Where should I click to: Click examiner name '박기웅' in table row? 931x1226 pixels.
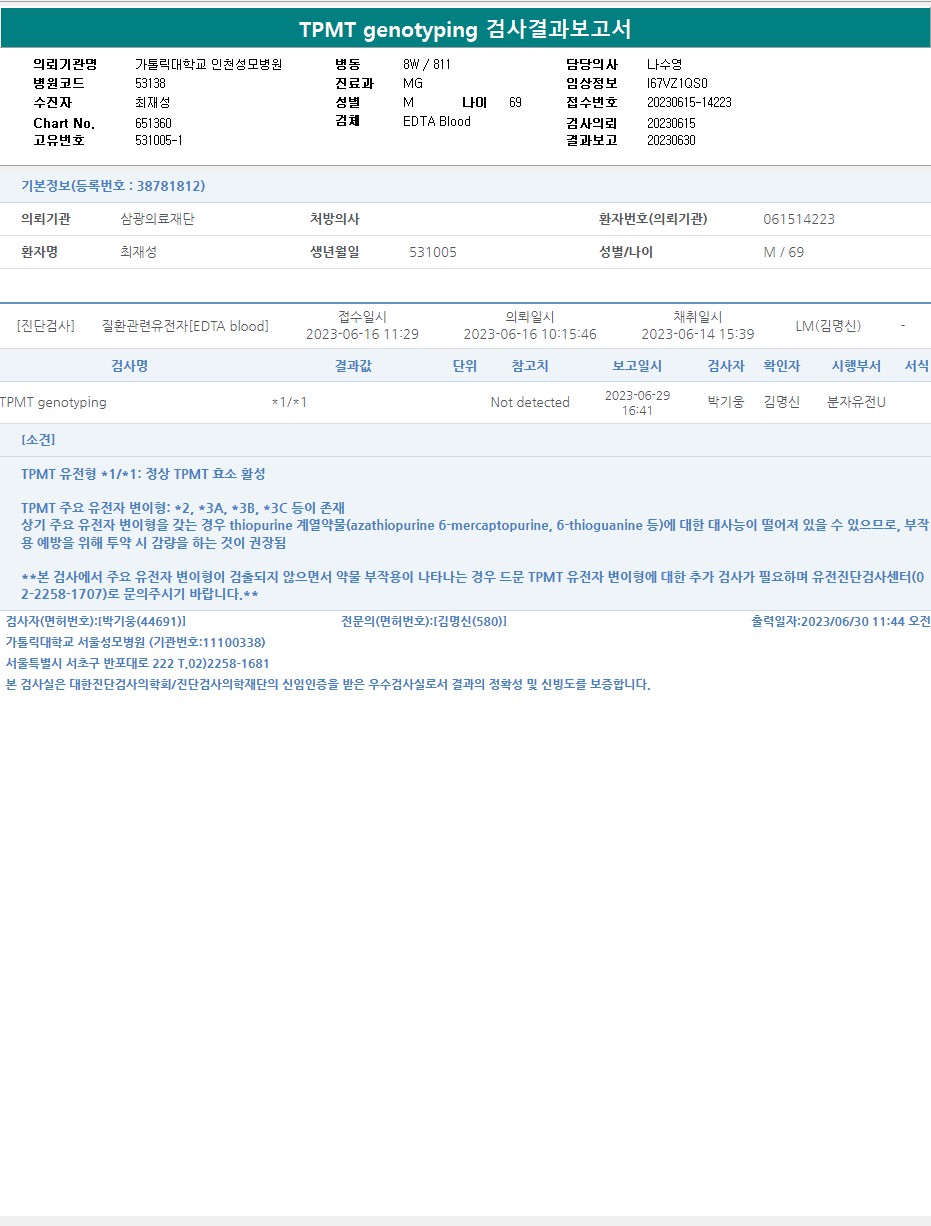[726, 402]
